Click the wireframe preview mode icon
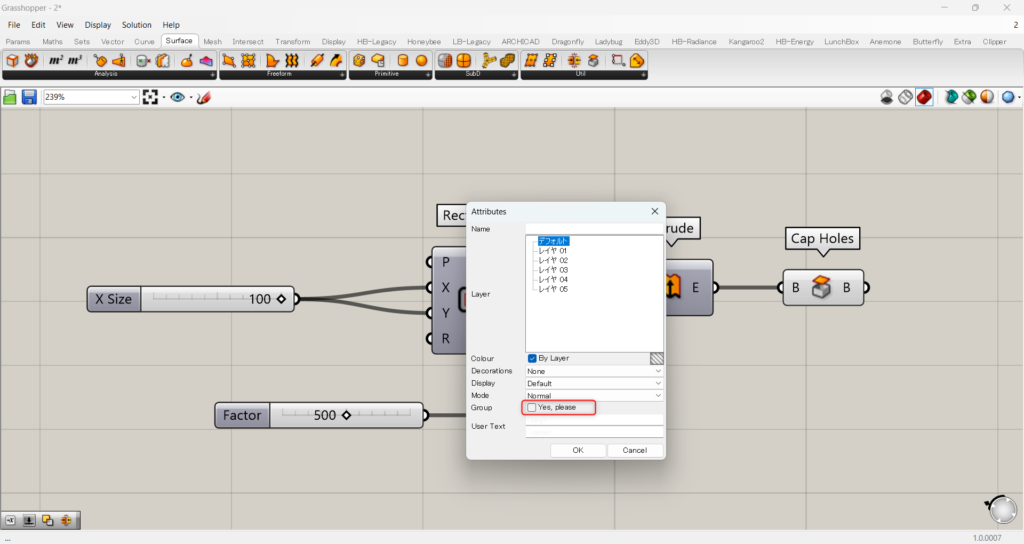 click(905, 97)
